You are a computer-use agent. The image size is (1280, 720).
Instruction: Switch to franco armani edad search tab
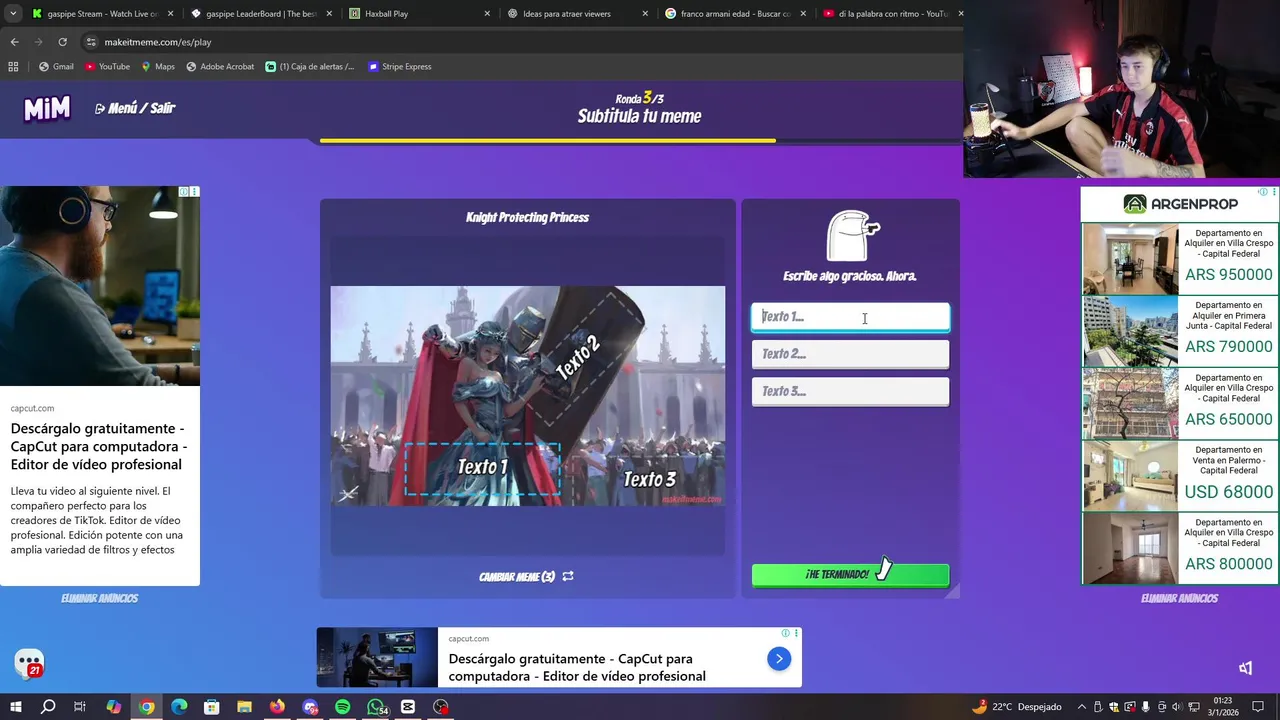tap(736, 14)
